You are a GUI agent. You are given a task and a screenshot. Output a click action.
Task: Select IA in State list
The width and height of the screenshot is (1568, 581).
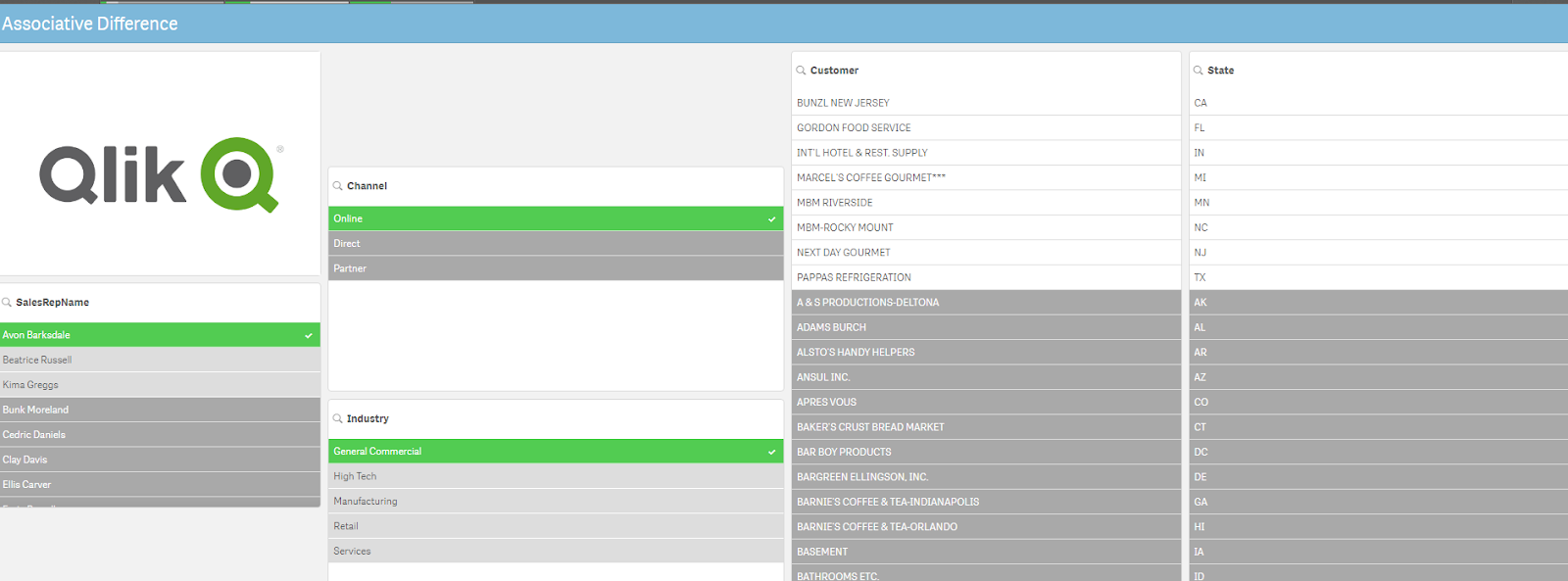1379,552
